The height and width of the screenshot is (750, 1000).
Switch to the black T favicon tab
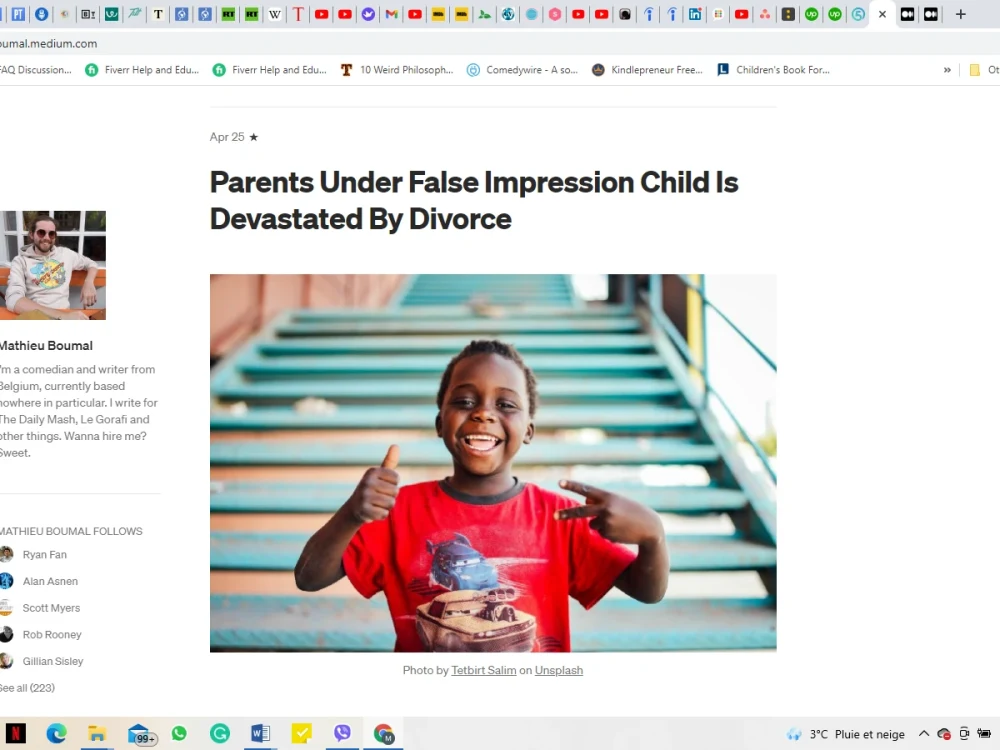(158, 14)
